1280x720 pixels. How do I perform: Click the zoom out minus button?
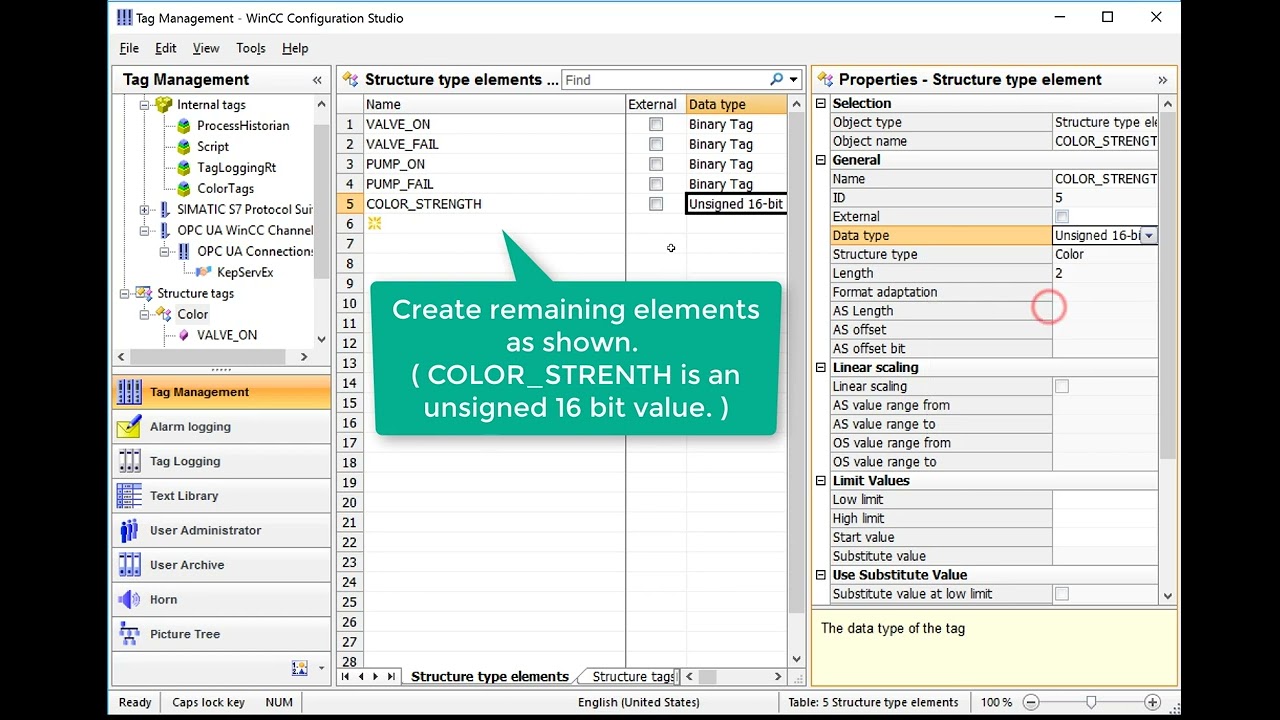pos(1031,703)
